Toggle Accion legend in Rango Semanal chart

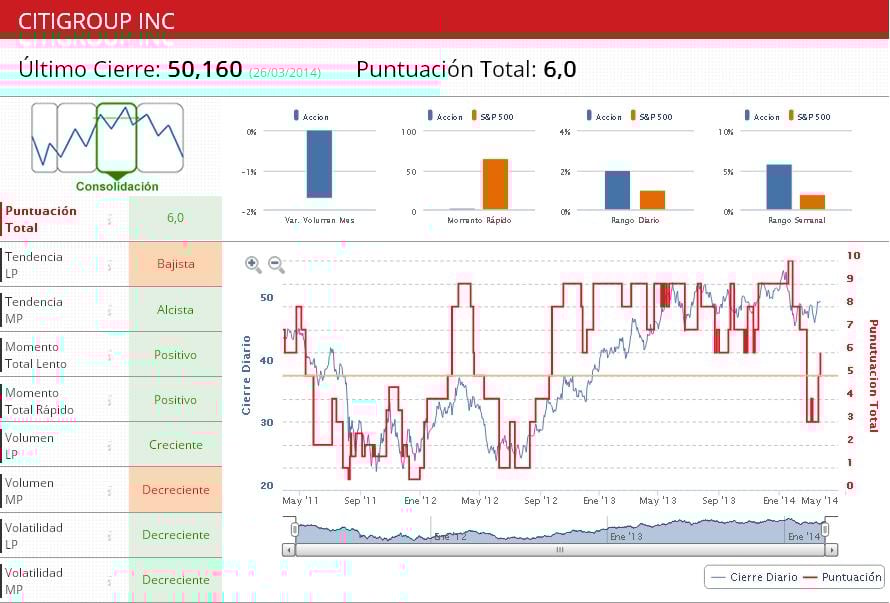coord(762,116)
